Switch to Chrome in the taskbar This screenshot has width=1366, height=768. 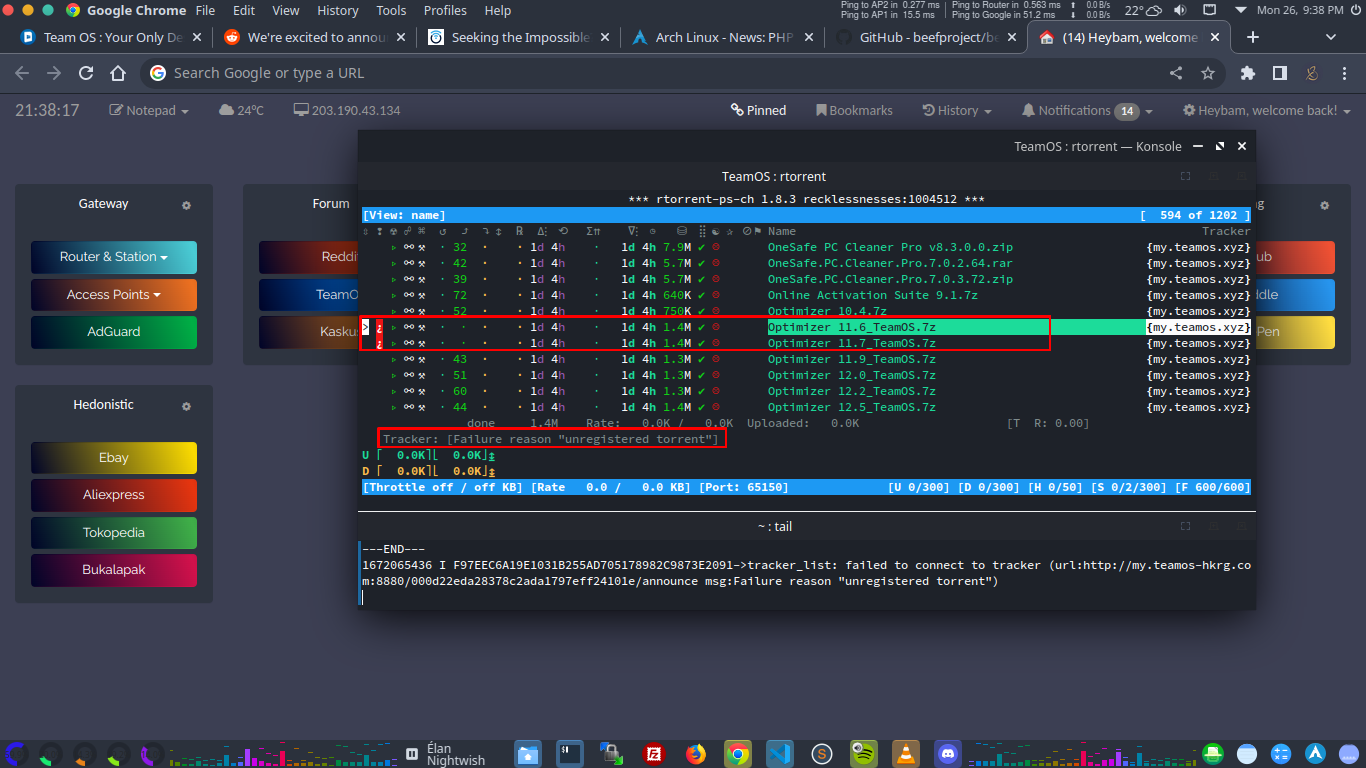pyautogui.click(x=738, y=754)
